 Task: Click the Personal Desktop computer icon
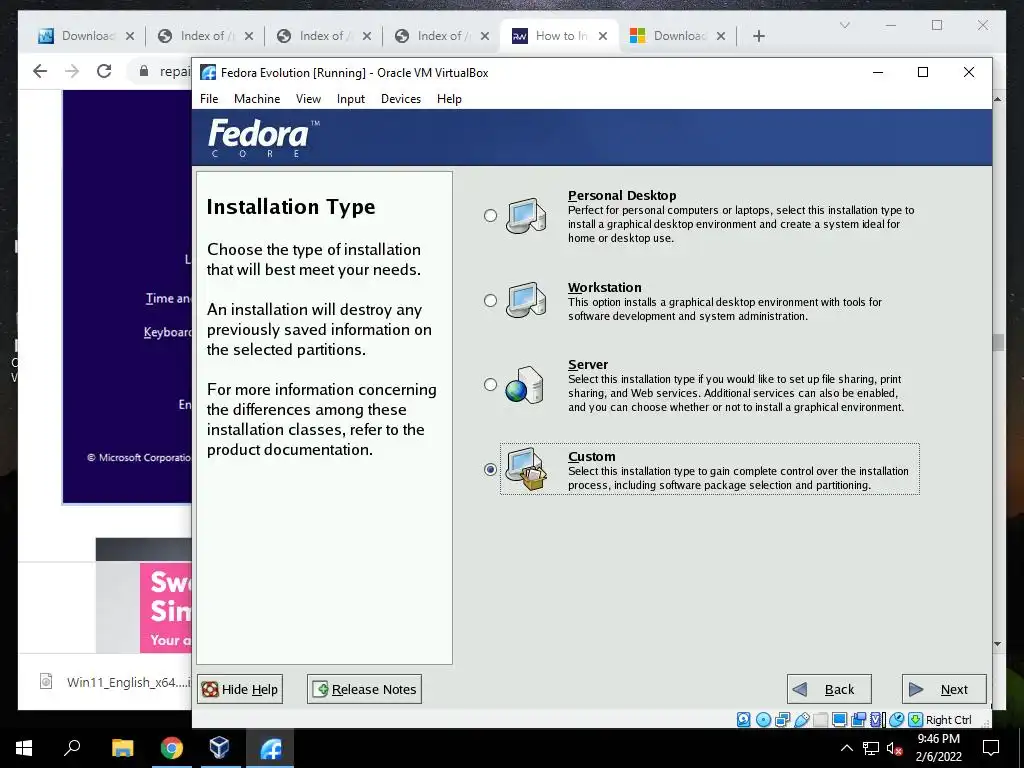tap(526, 216)
